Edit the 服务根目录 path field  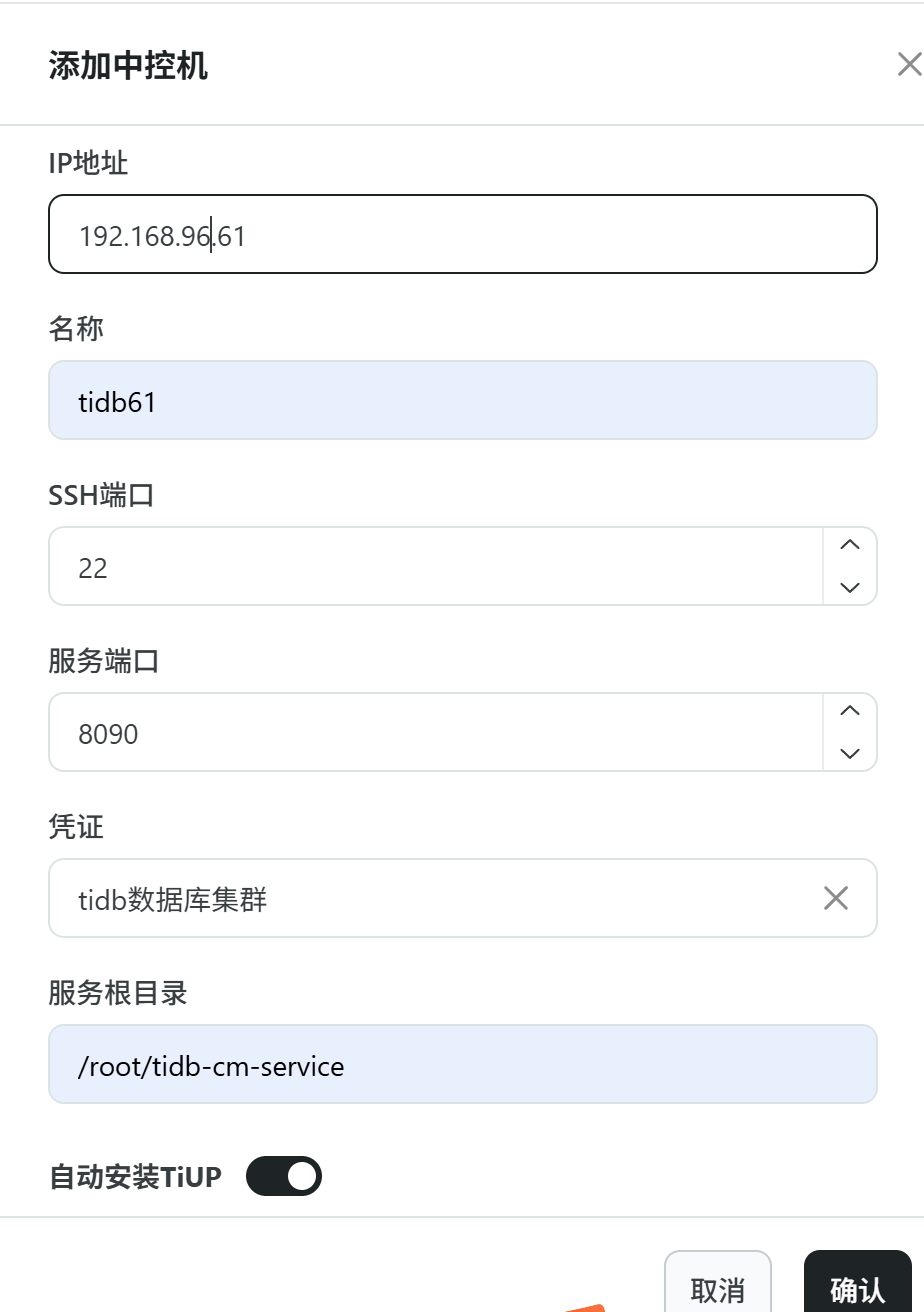[462, 1064]
